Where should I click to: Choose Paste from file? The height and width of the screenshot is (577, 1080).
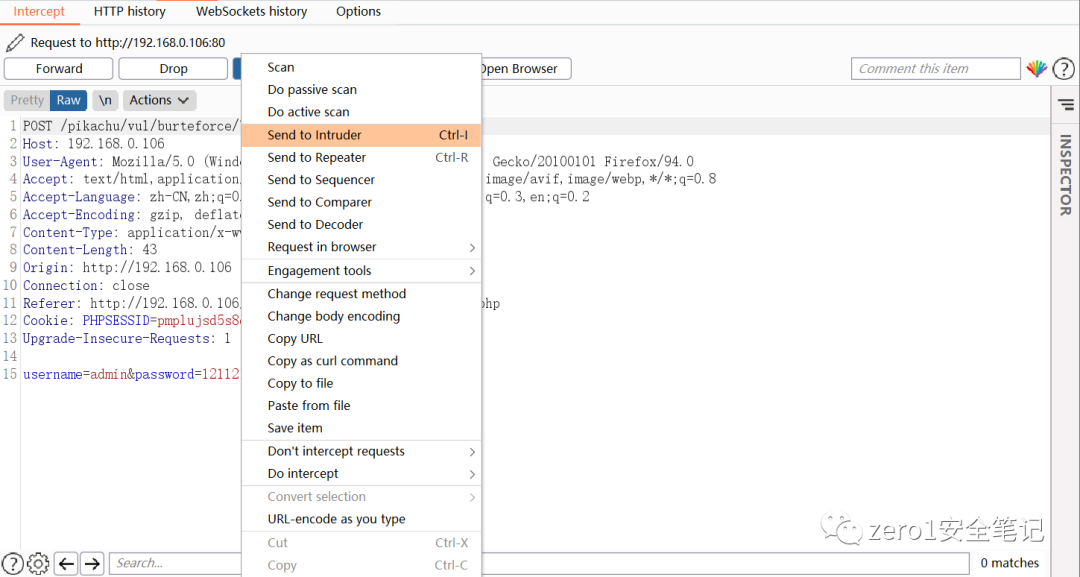(361, 406)
